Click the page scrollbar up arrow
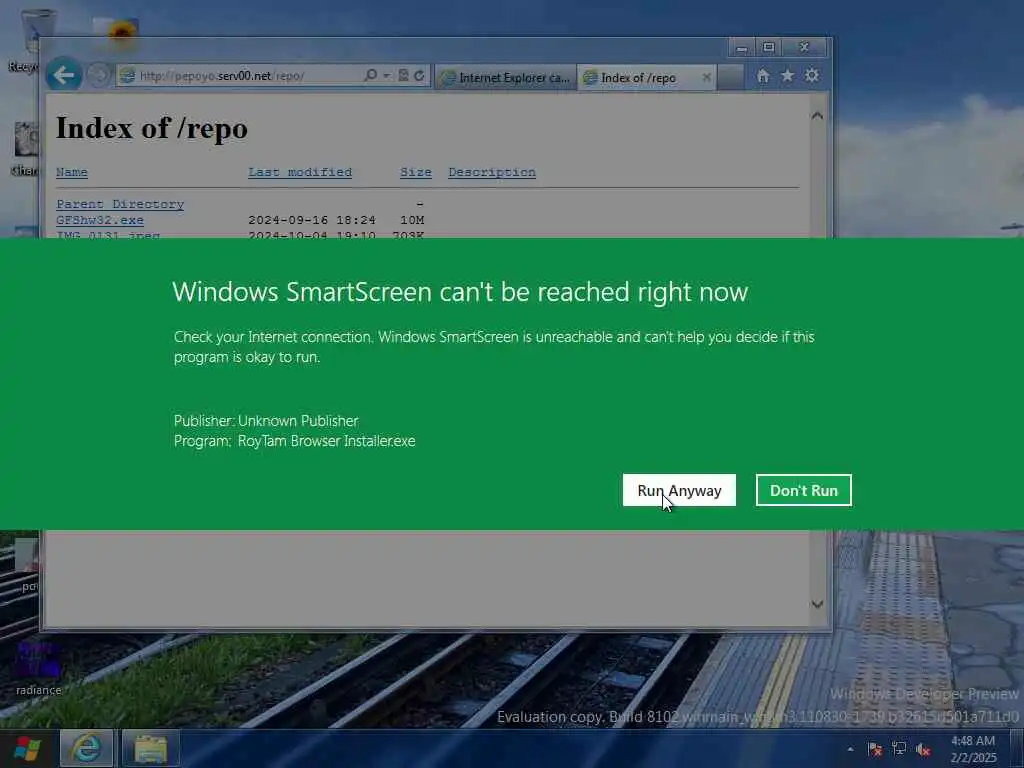 [x=817, y=116]
